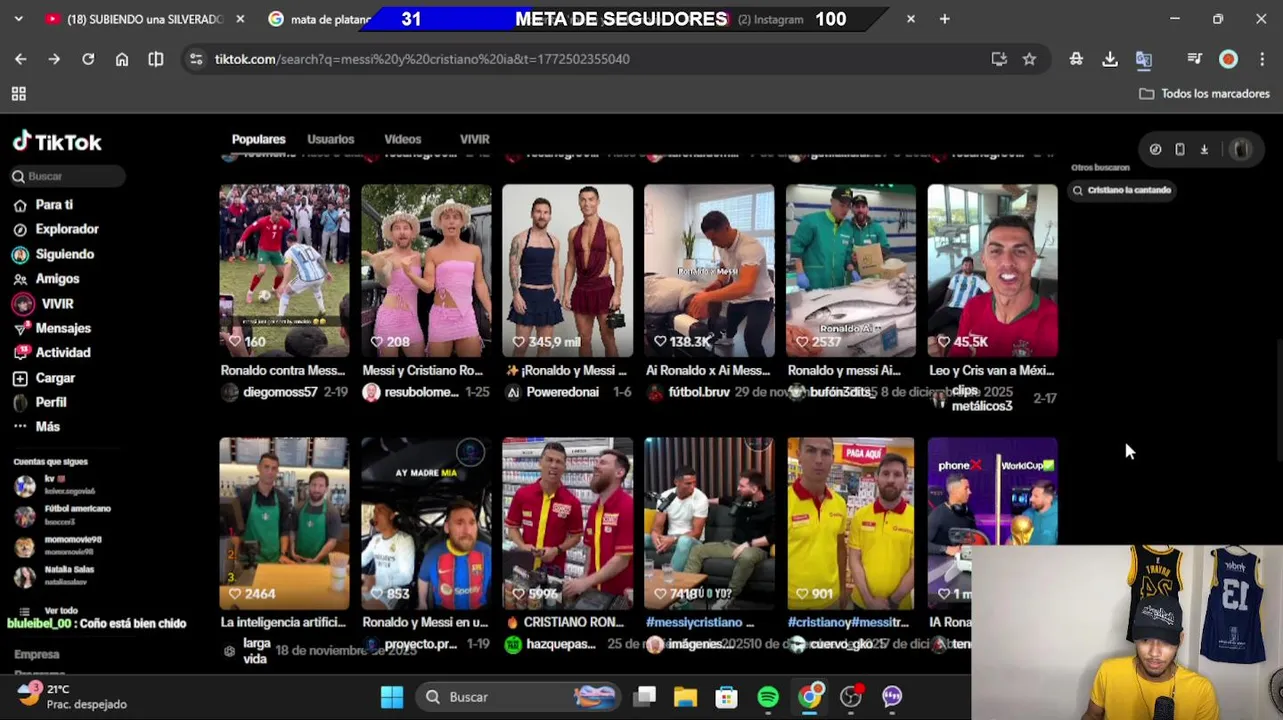Open the apps grid icon in bookmarks bar
1283x720 pixels.
tap(18, 94)
